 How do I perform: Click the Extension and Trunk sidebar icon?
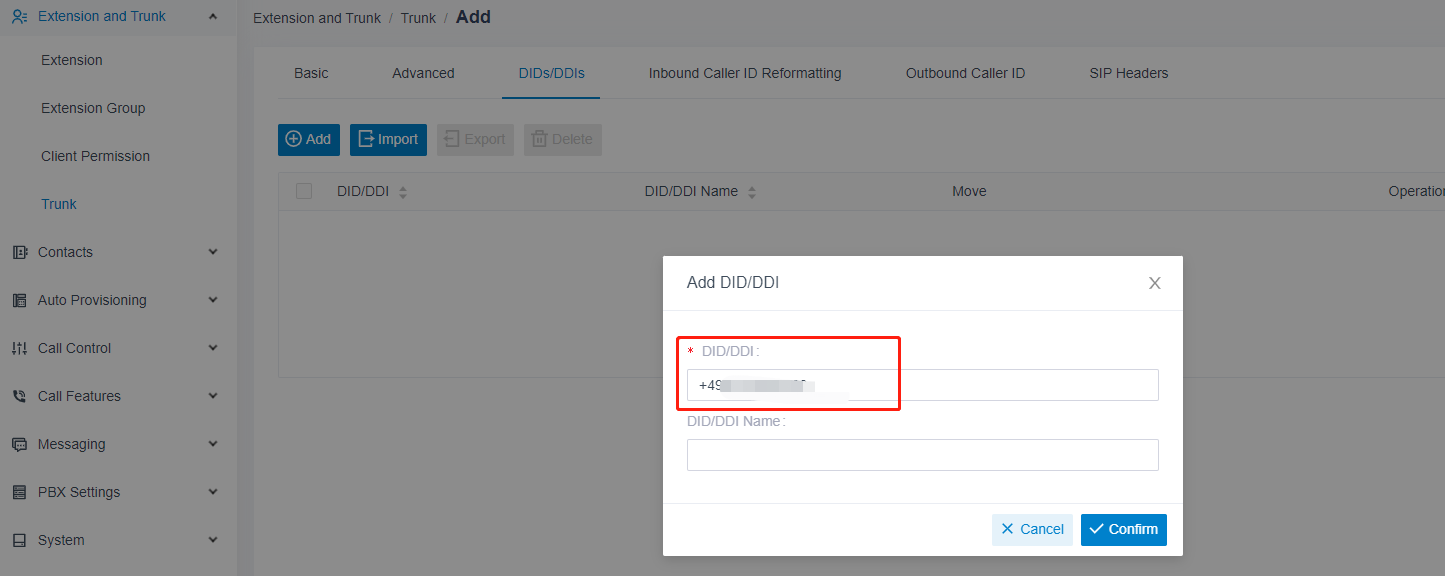point(19,16)
